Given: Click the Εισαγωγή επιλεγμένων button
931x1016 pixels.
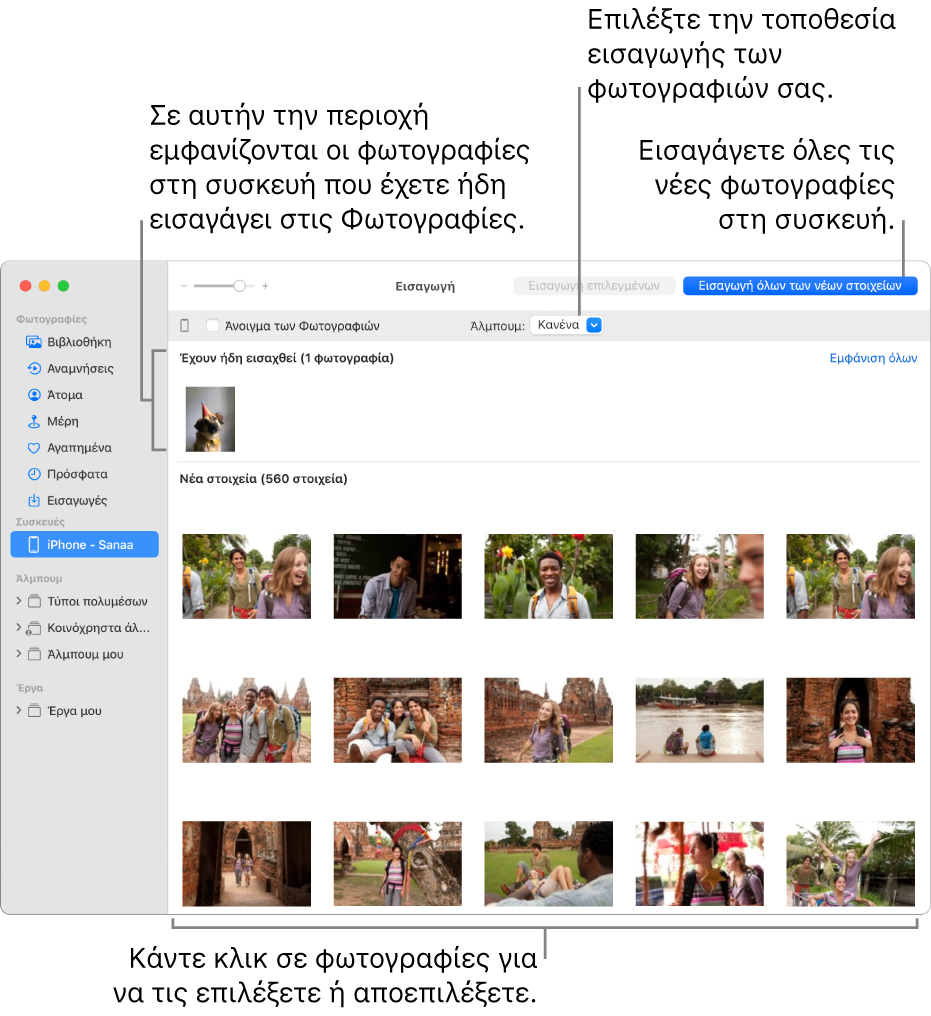Looking at the screenshot, I should [x=594, y=285].
